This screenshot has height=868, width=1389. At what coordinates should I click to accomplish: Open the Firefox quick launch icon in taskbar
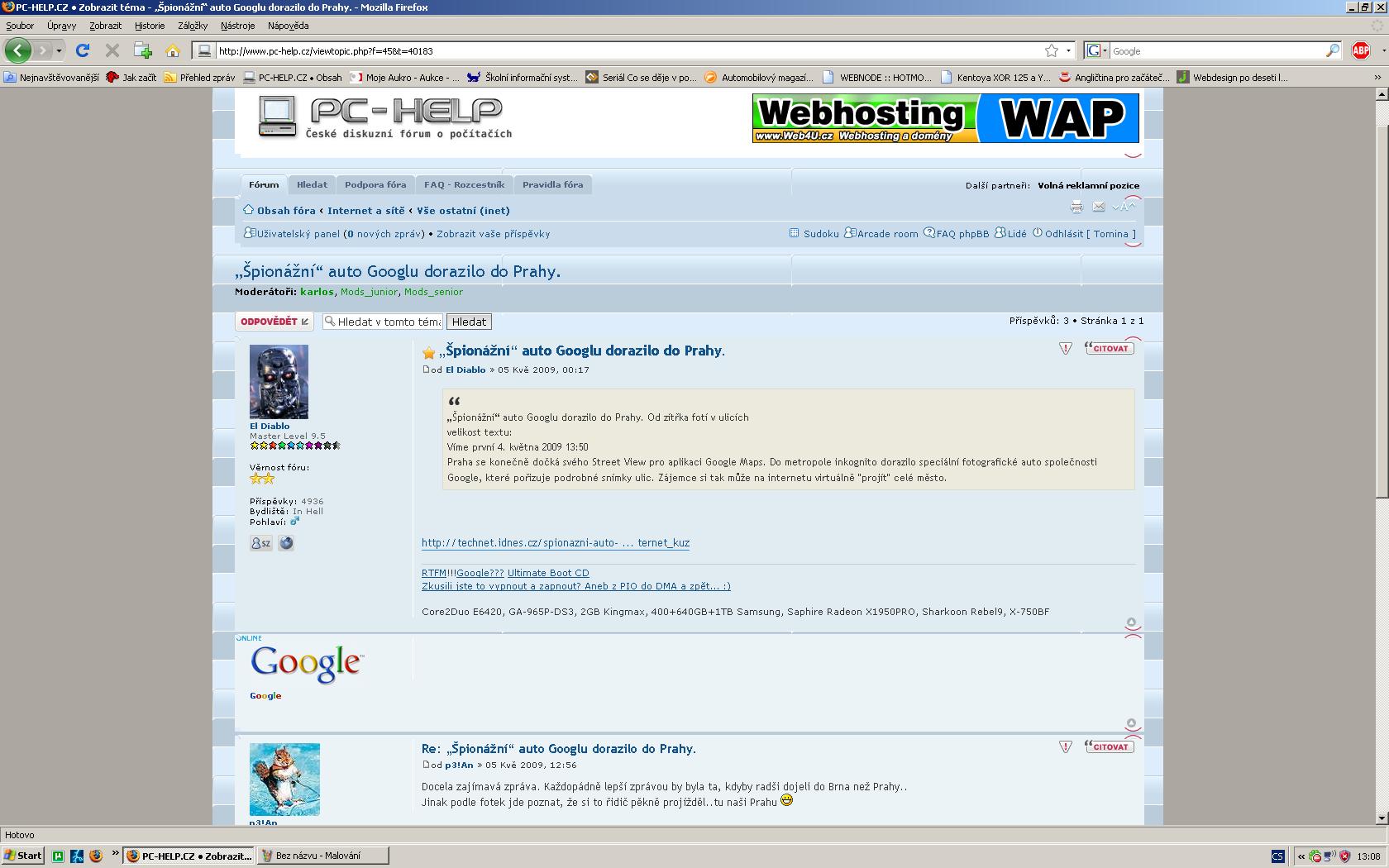point(96,856)
